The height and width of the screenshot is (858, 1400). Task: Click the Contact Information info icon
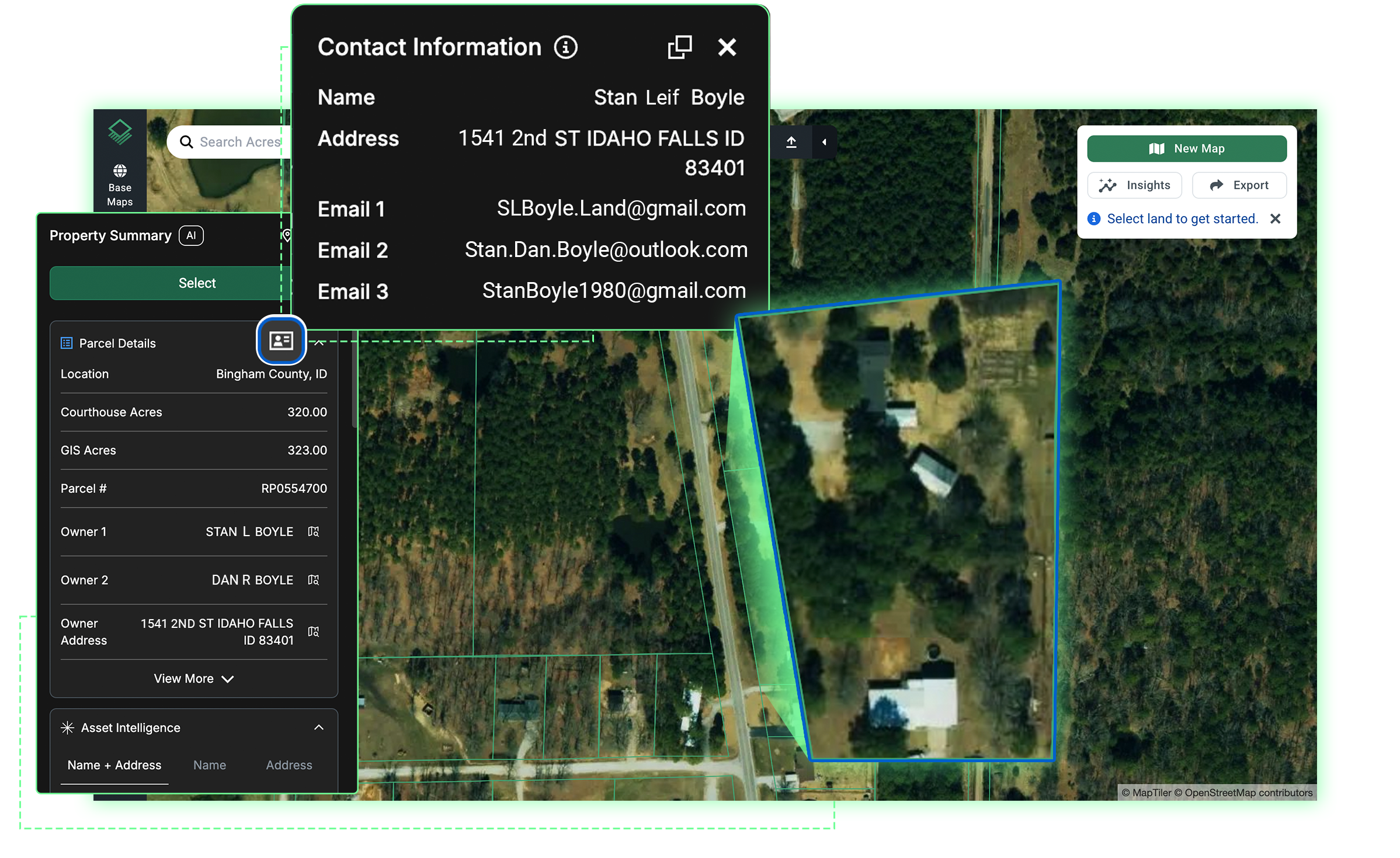click(565, 47)
